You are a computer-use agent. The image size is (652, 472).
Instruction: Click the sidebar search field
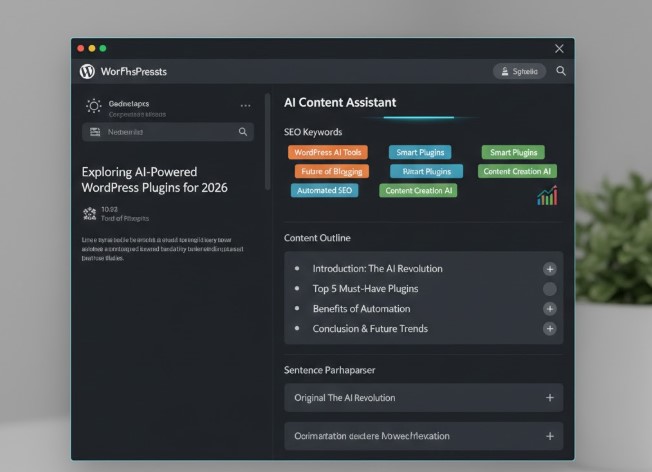[168, 132]
